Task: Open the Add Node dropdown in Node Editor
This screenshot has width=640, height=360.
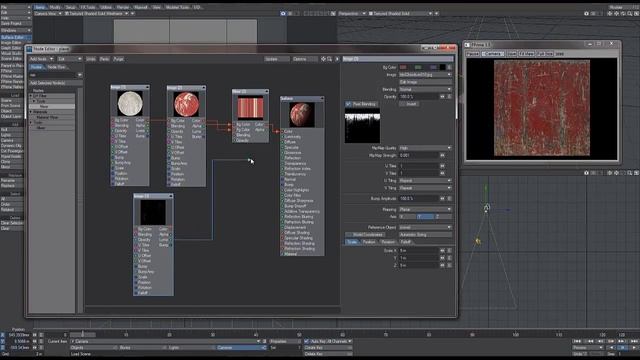Action: click(x=41, y=59)
